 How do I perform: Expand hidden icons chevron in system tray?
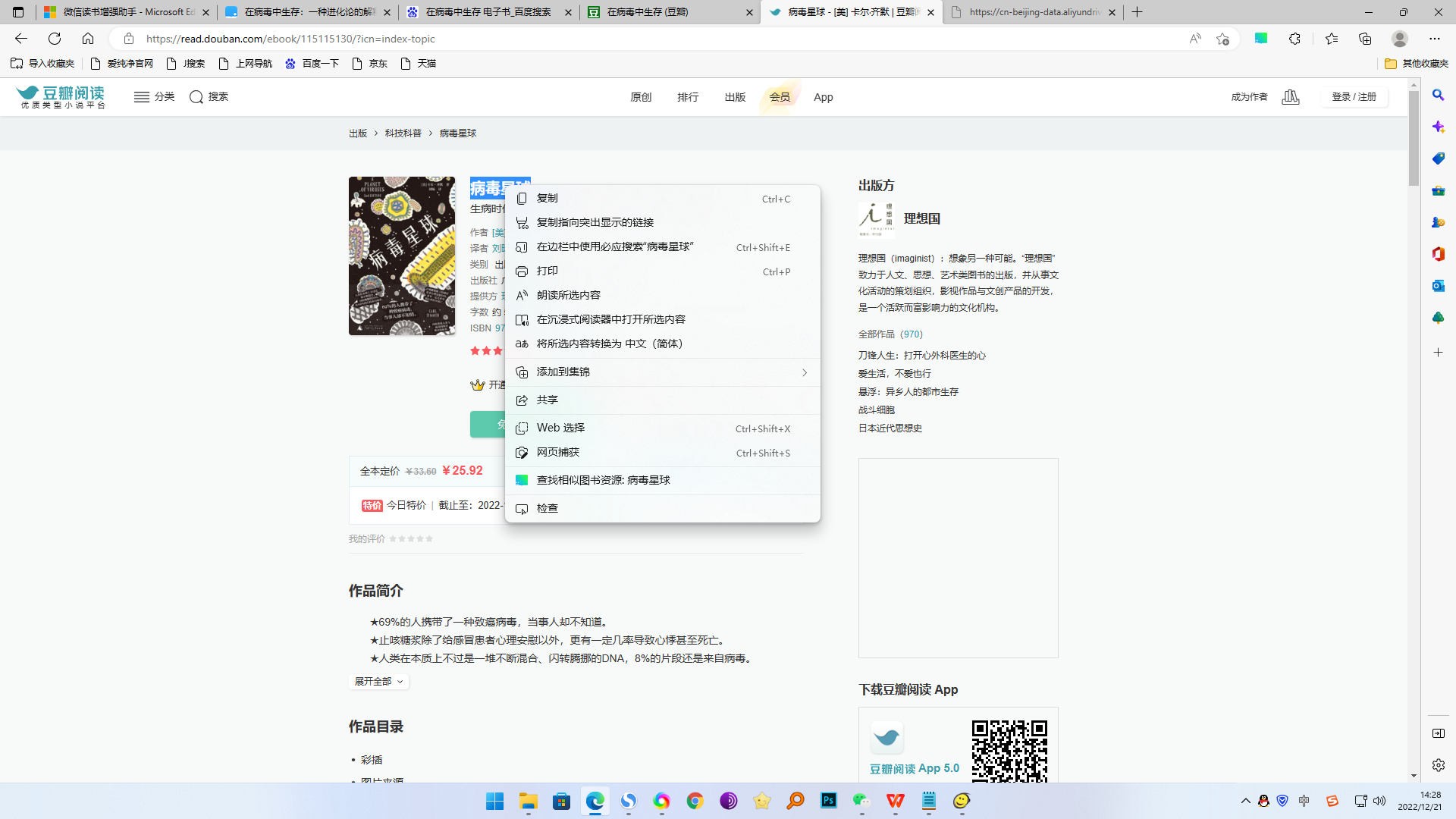point(1245,801)
